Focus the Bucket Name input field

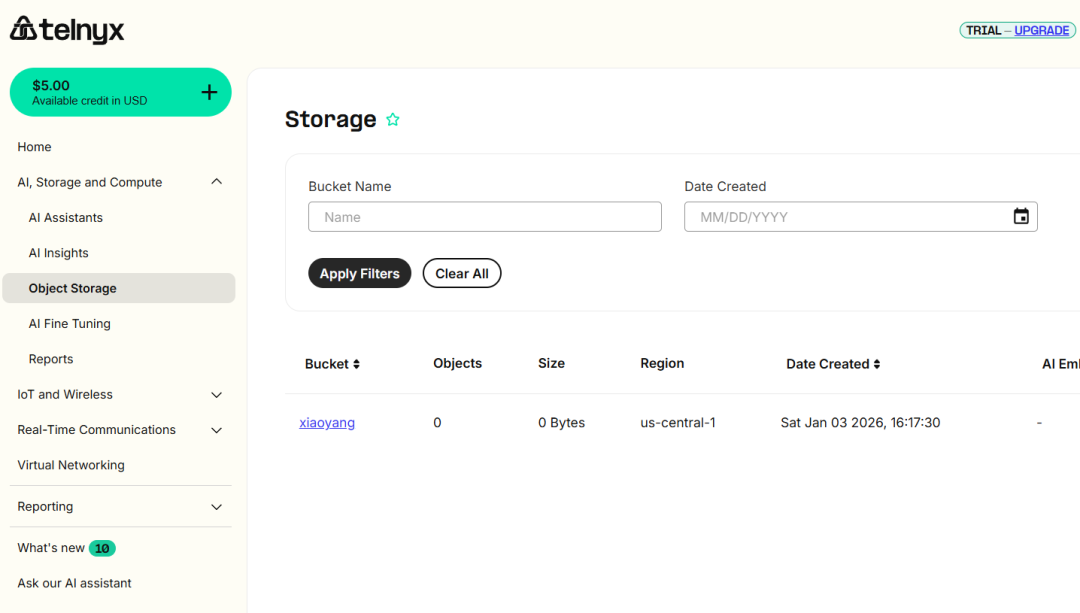(x=485, y=217)
